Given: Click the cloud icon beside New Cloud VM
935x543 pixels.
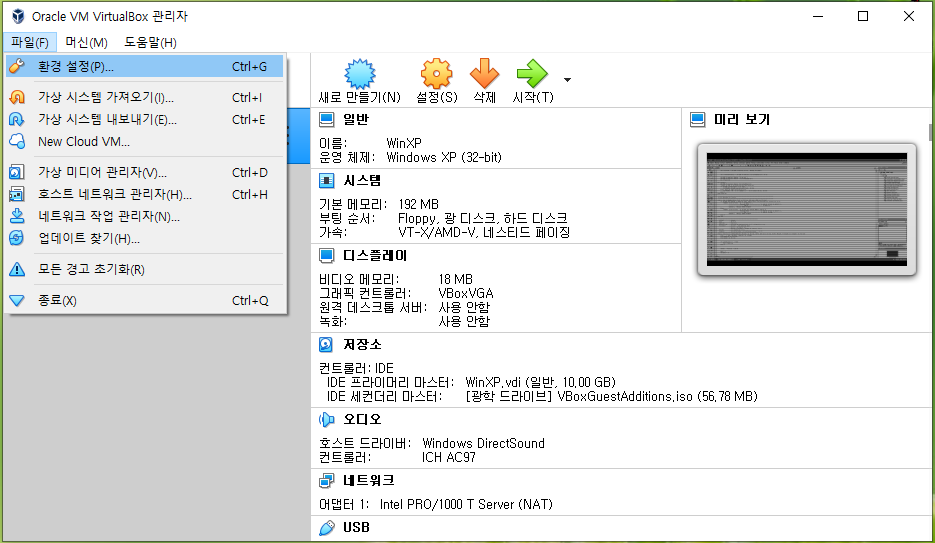Looking at the screenshot, I should coord(17,141).
